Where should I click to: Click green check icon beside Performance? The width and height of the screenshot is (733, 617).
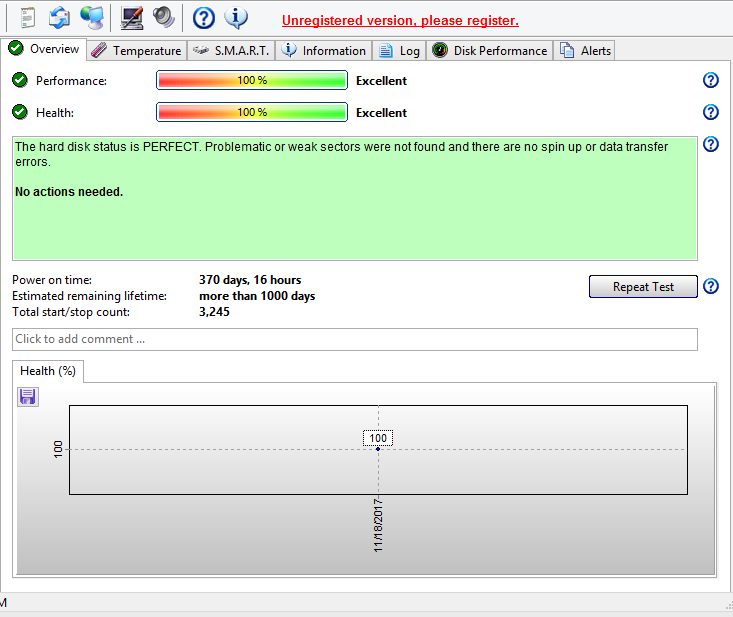[20, 80]
